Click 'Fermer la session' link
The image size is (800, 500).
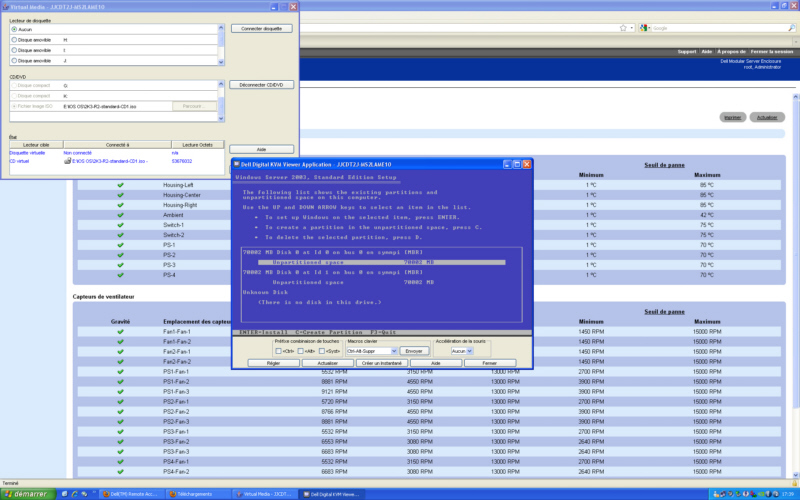[x=771, y=52]
